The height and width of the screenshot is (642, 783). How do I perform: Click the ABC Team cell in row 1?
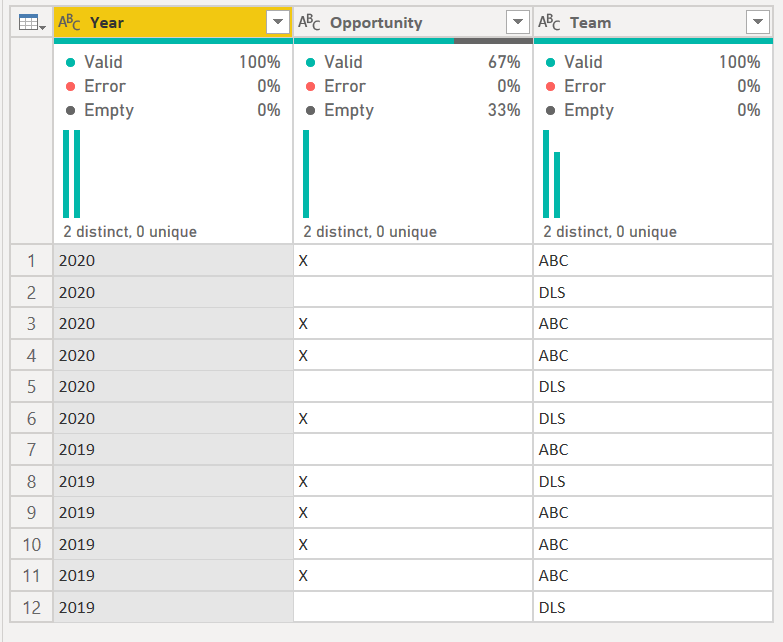click(653, 260)
